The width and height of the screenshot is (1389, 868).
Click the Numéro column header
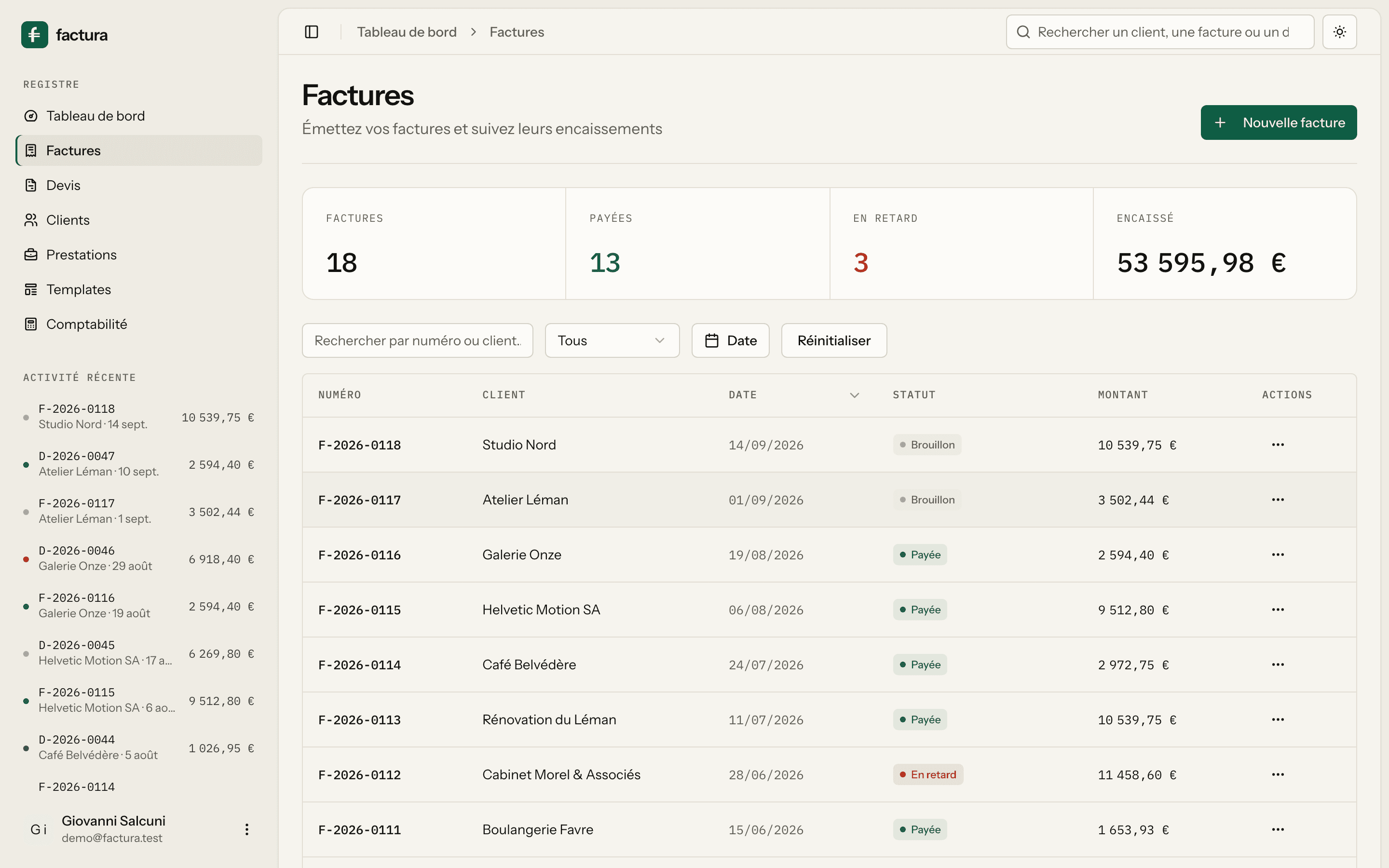[x=339, y=395]
